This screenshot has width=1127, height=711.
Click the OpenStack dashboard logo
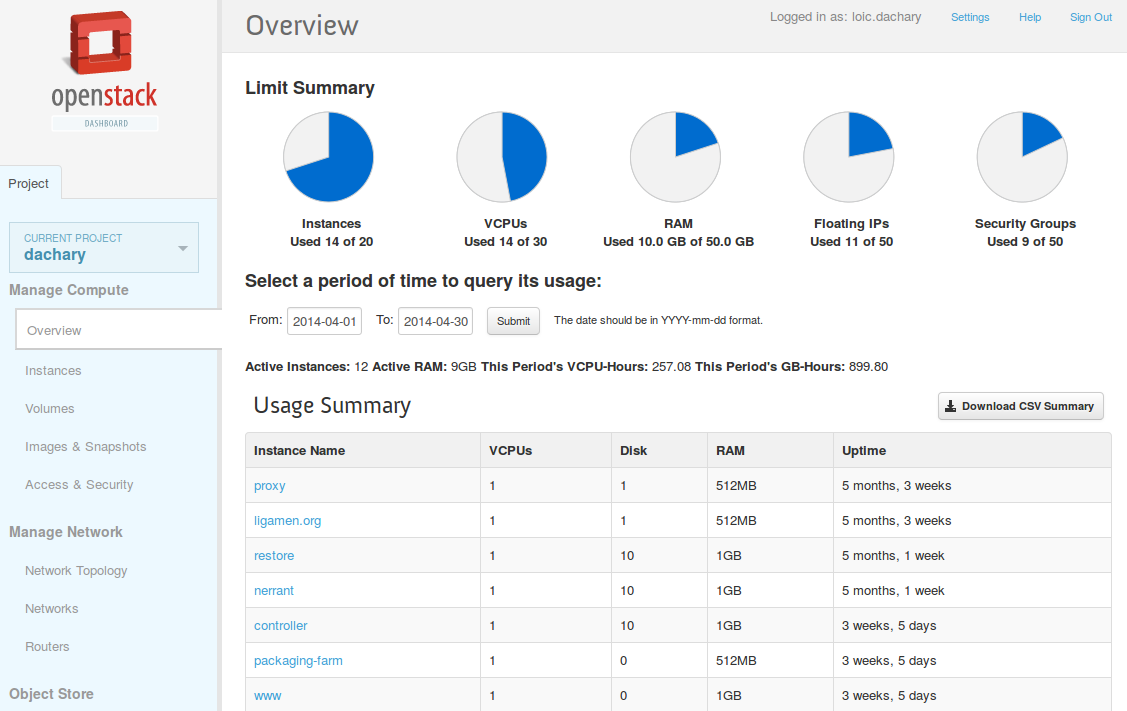[x=105, y=70]
